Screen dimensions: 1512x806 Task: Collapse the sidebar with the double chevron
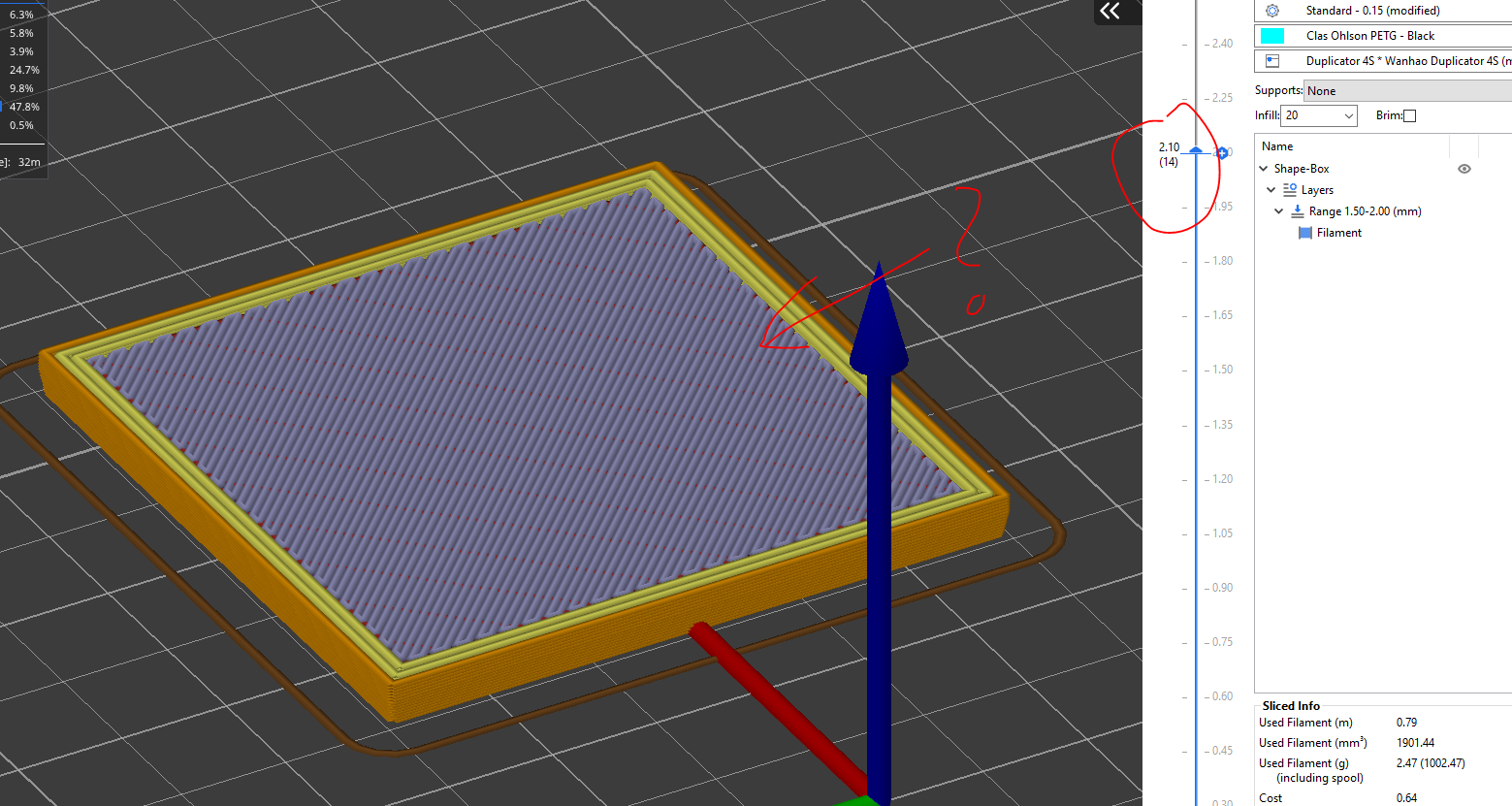[1110, 11]
